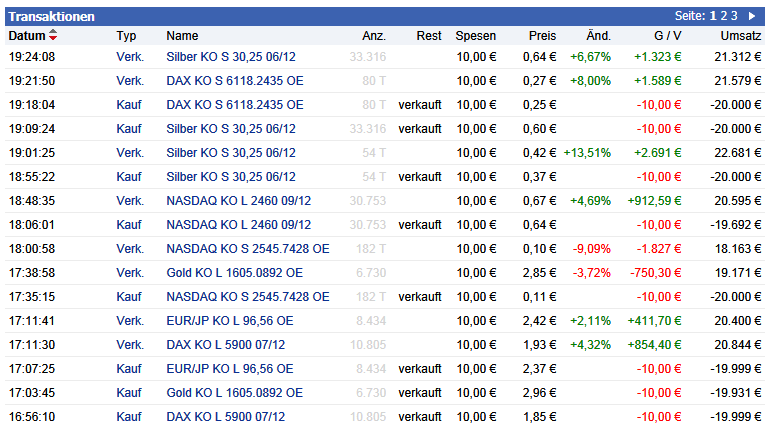Select turnover value 18.163 €
The height and width of the screenshot is (428, 774).
[x=737, y=249]
